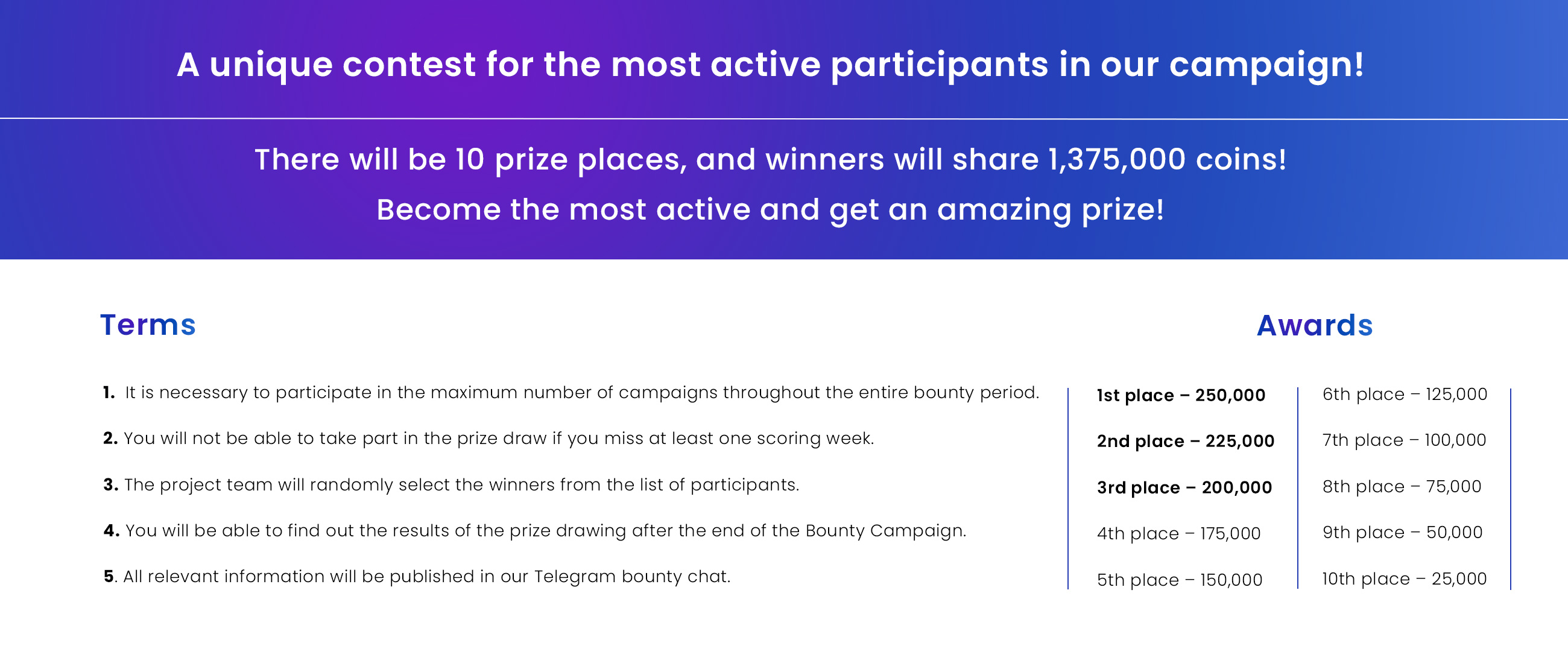Select the Terms heading
The width and height of the screenshot is (1568, 666).
(148, 325)
